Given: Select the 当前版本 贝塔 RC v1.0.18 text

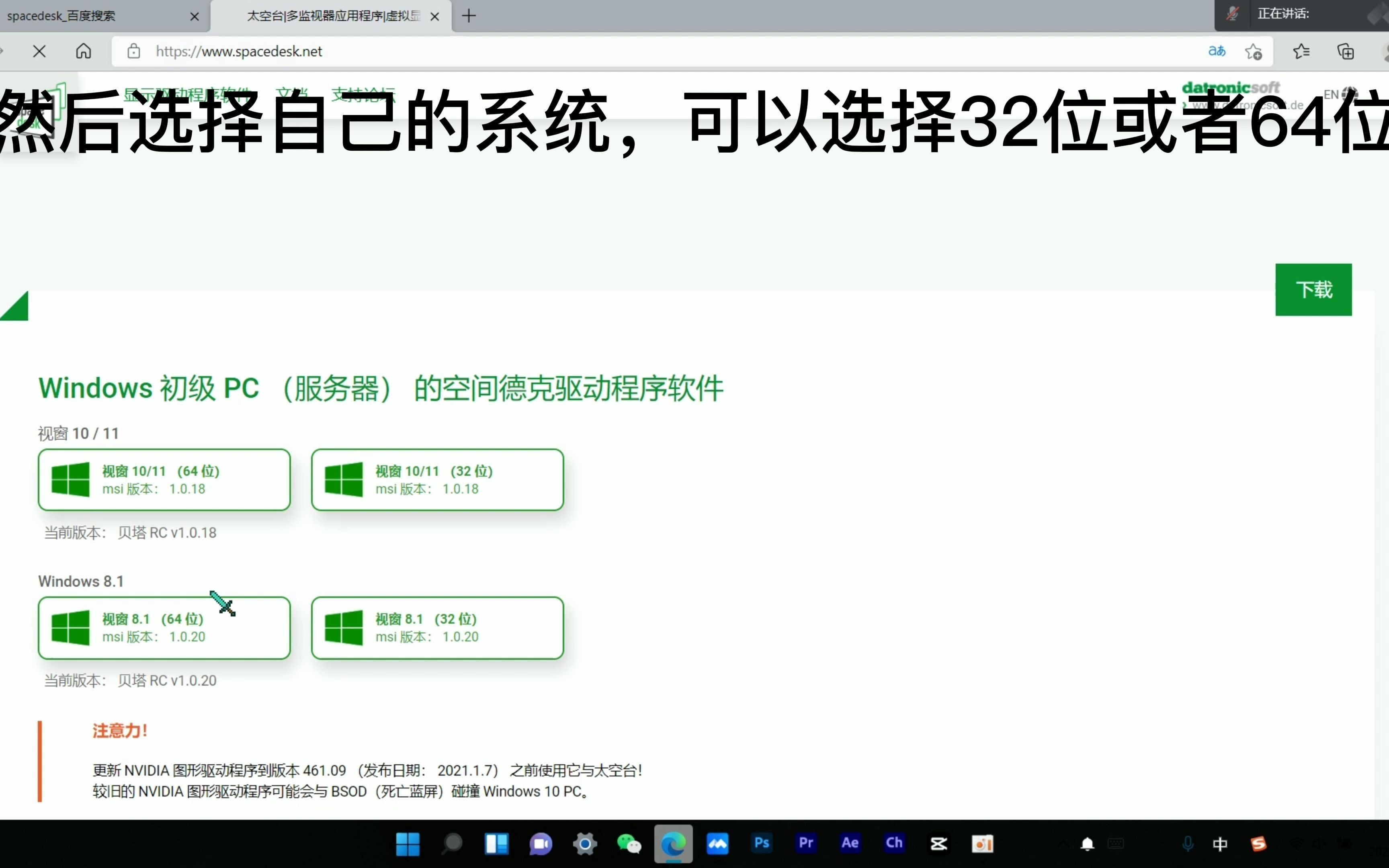Looking at the screenshot, I should [130, 533].
